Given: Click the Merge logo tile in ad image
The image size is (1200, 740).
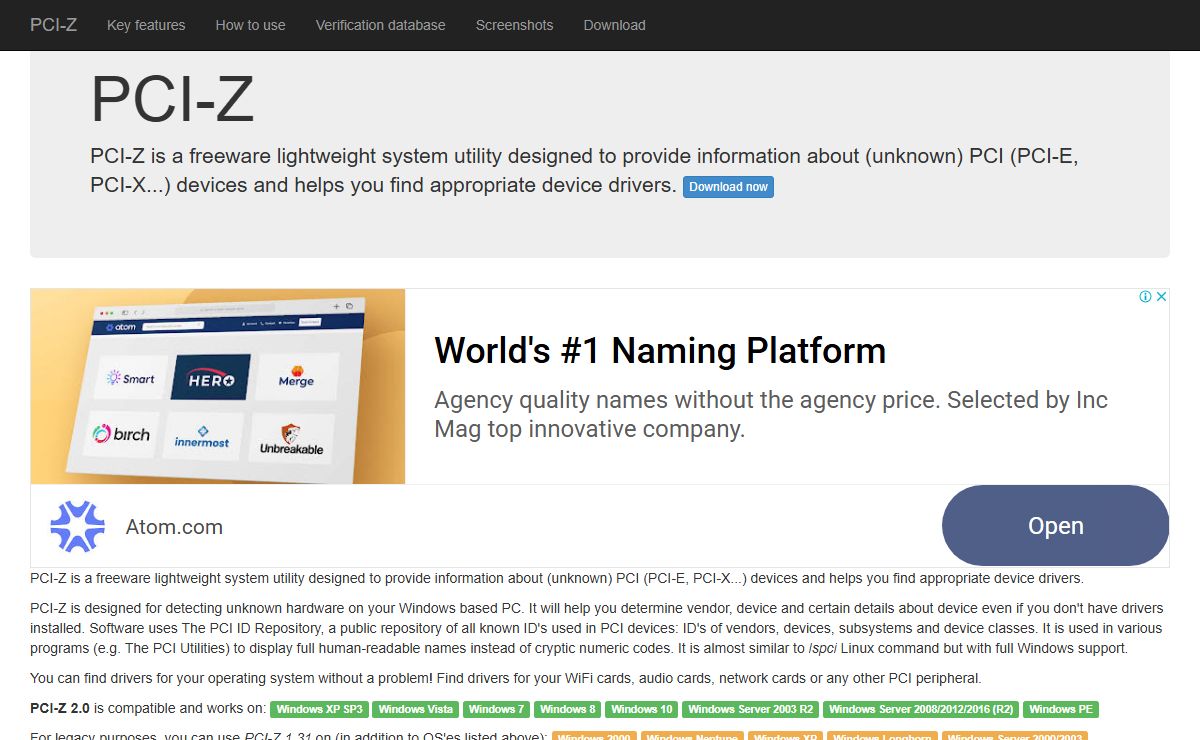Looking at the screenshot, I should (296, 377).
